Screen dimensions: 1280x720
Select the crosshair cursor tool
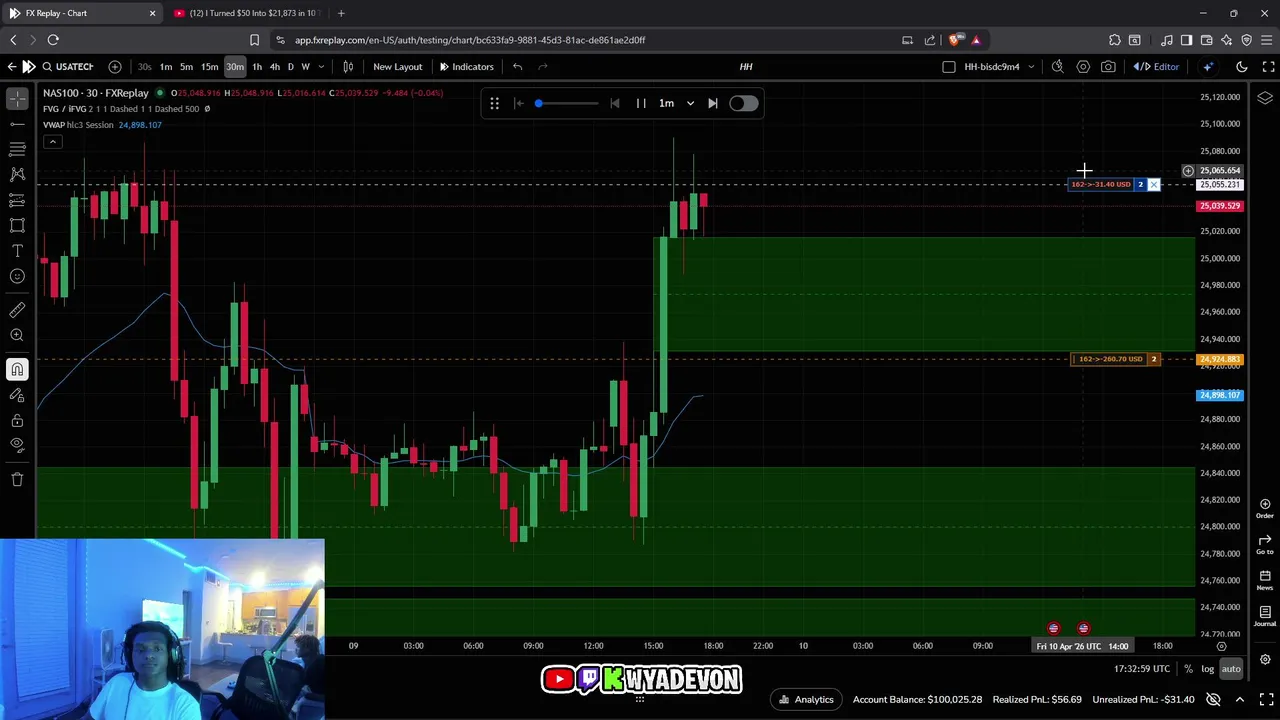(17, 98)
